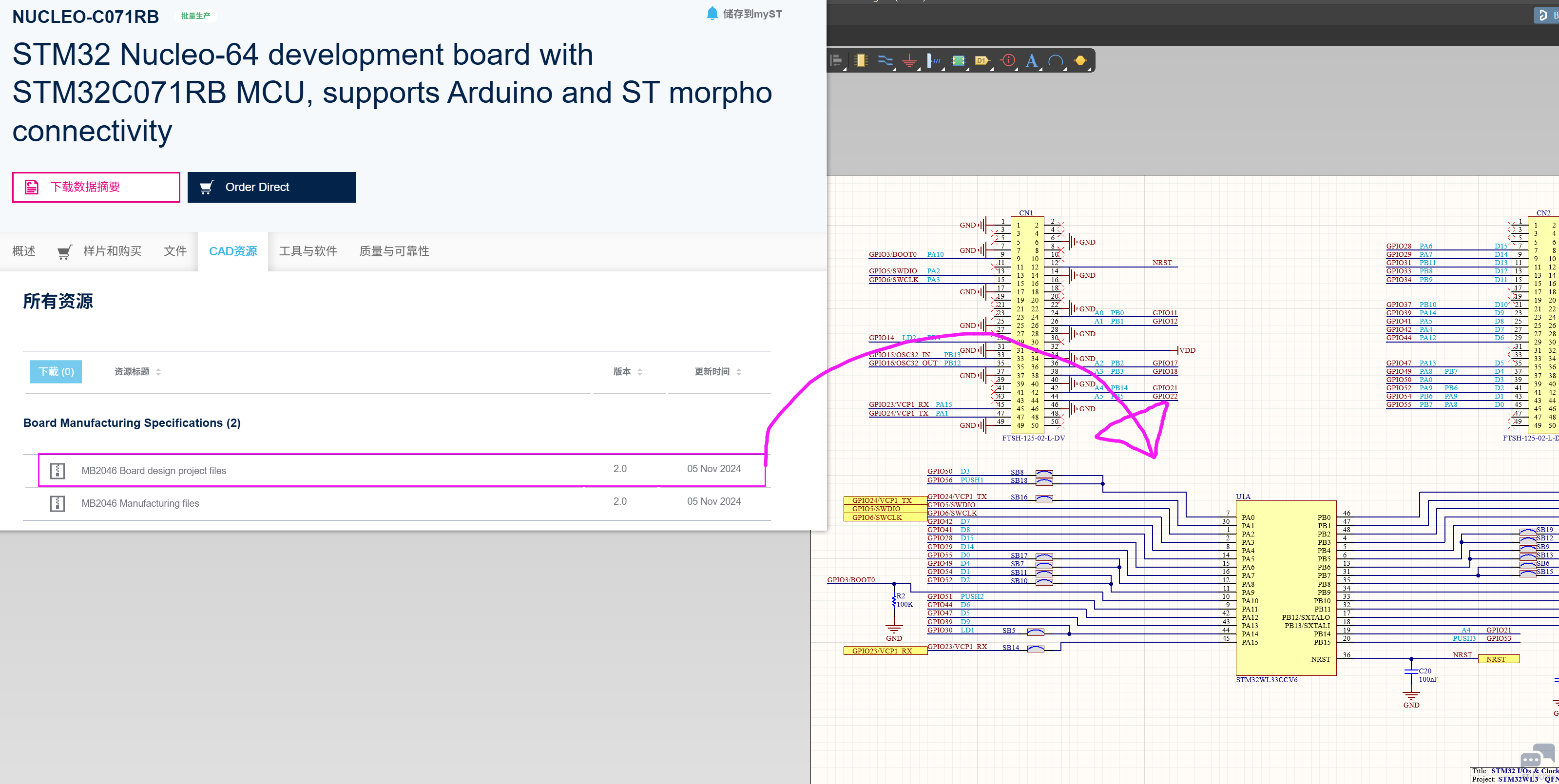
Task: Open the 质量与可靠性 tab
Action: point(394,251)
